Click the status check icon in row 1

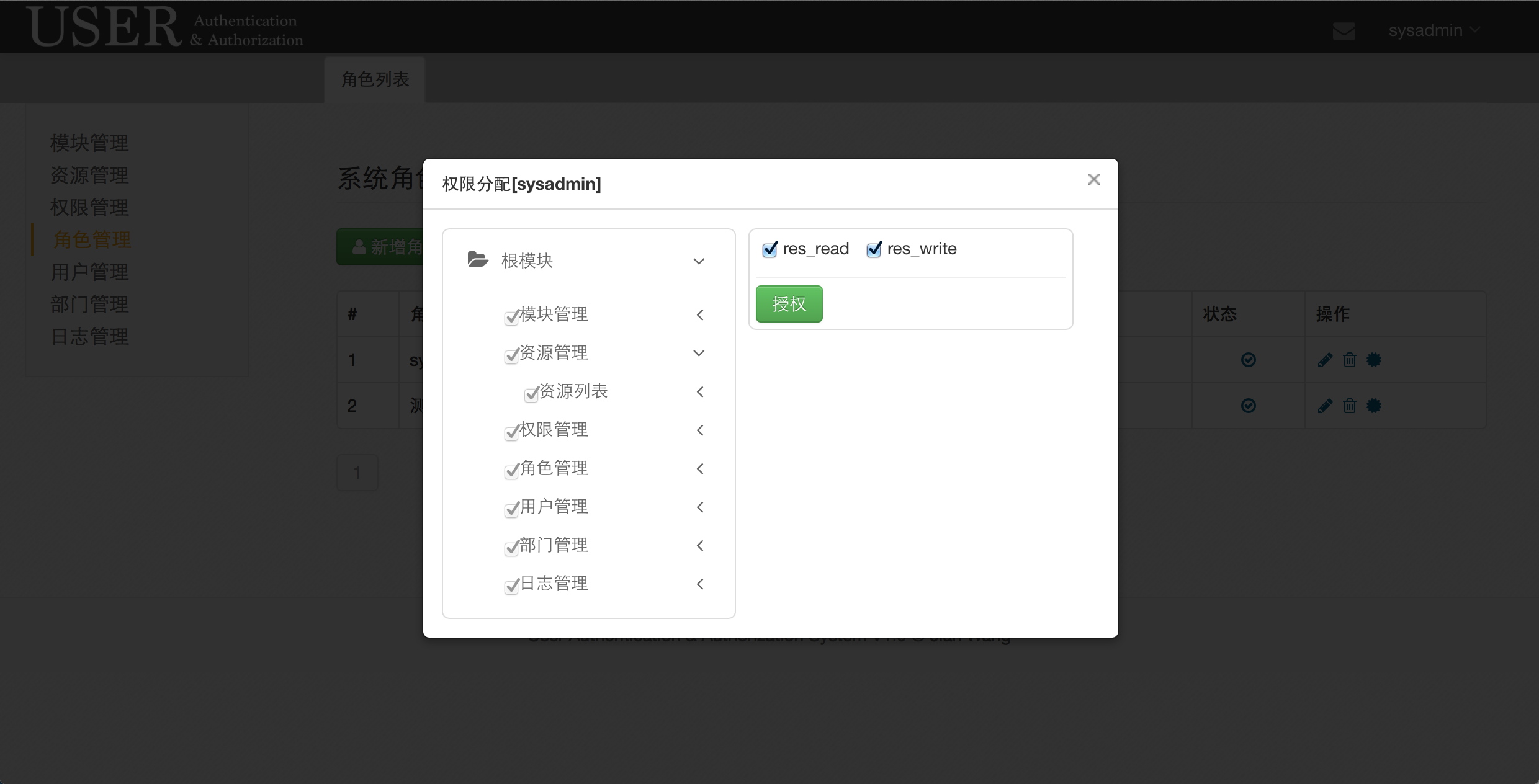coord(1249,360)
